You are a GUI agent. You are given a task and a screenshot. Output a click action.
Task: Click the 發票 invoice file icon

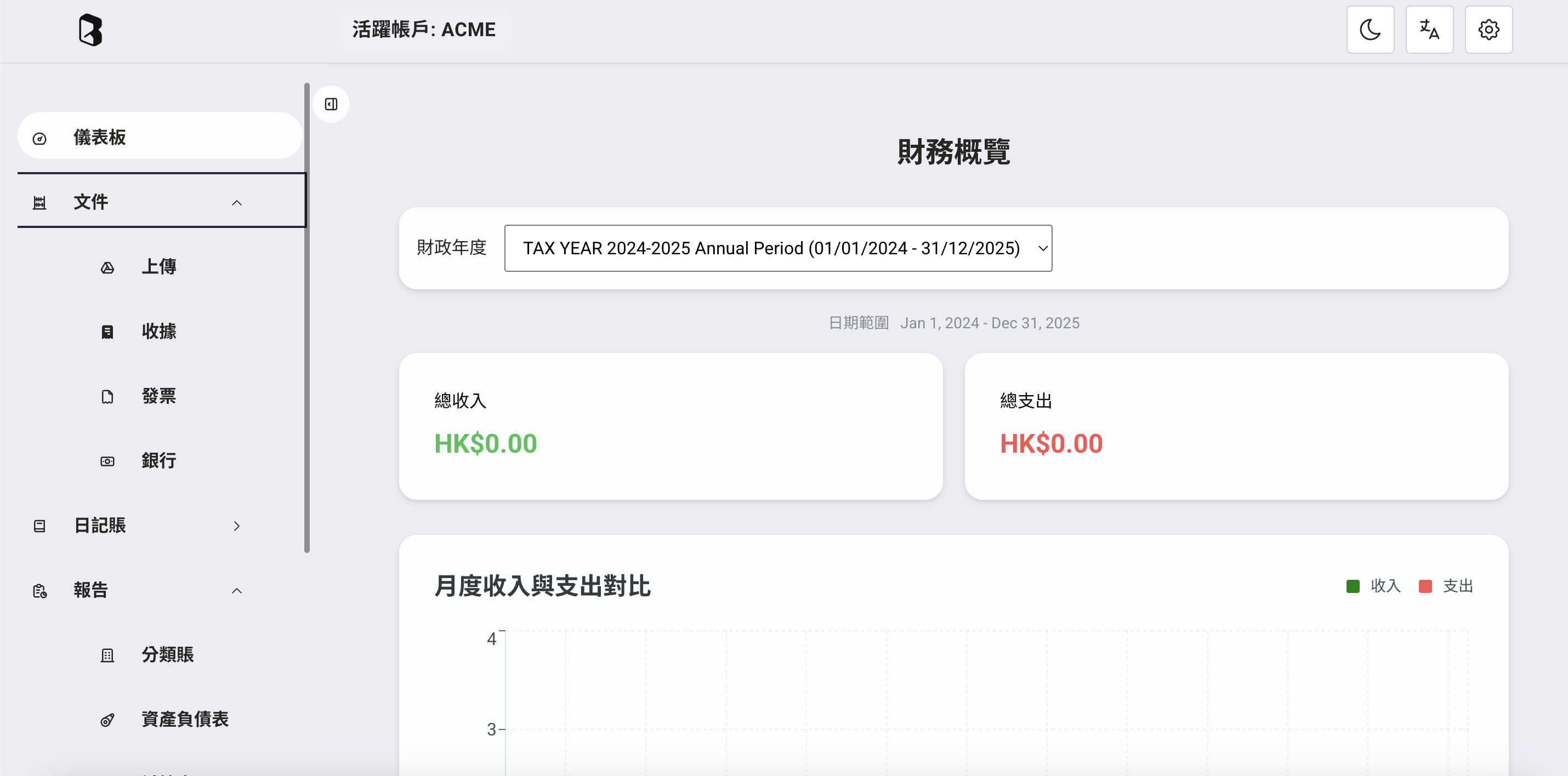click(x=107, y=397)
